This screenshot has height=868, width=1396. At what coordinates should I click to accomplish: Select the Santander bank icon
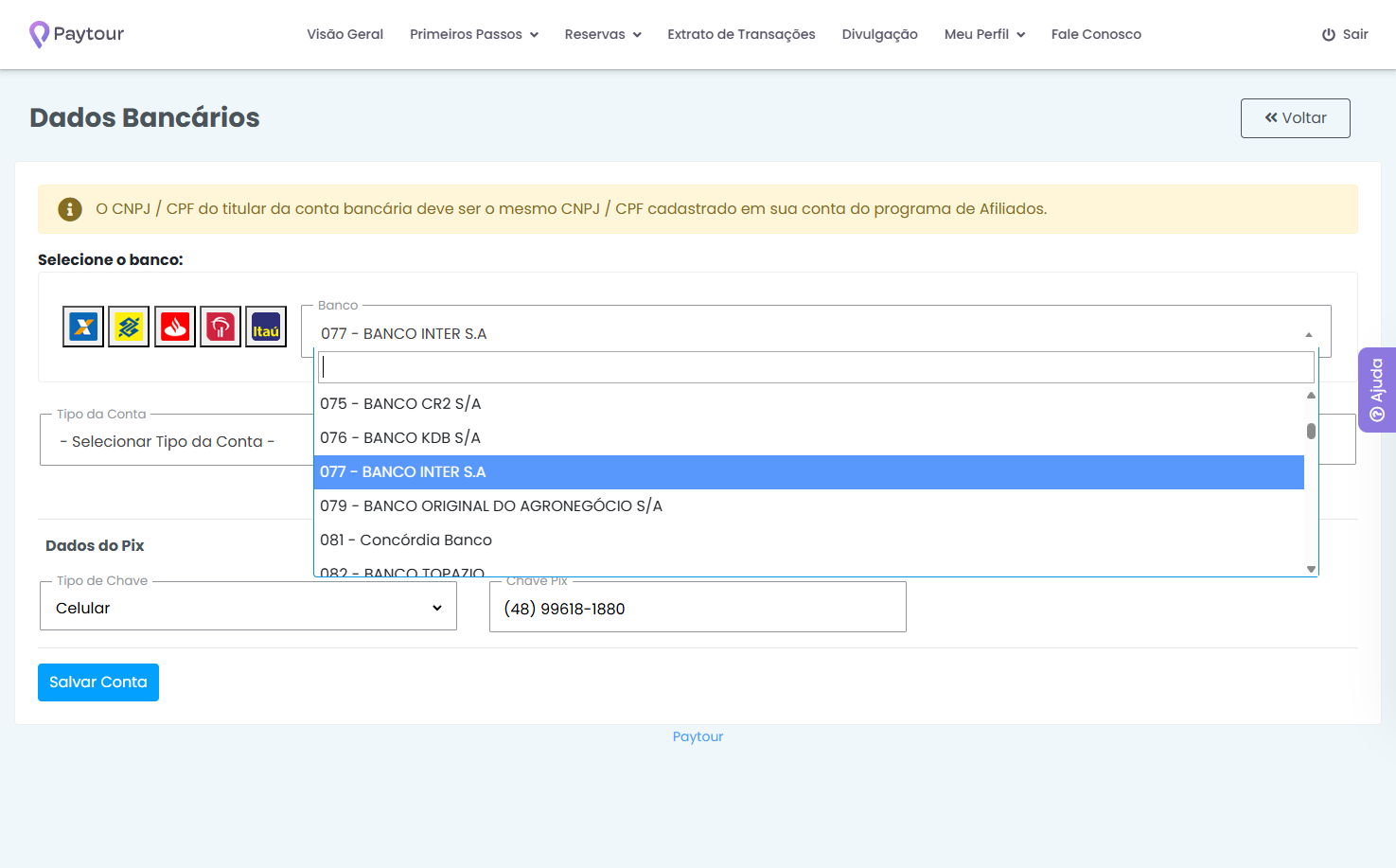pyautogui.click(x=175, y=328)
